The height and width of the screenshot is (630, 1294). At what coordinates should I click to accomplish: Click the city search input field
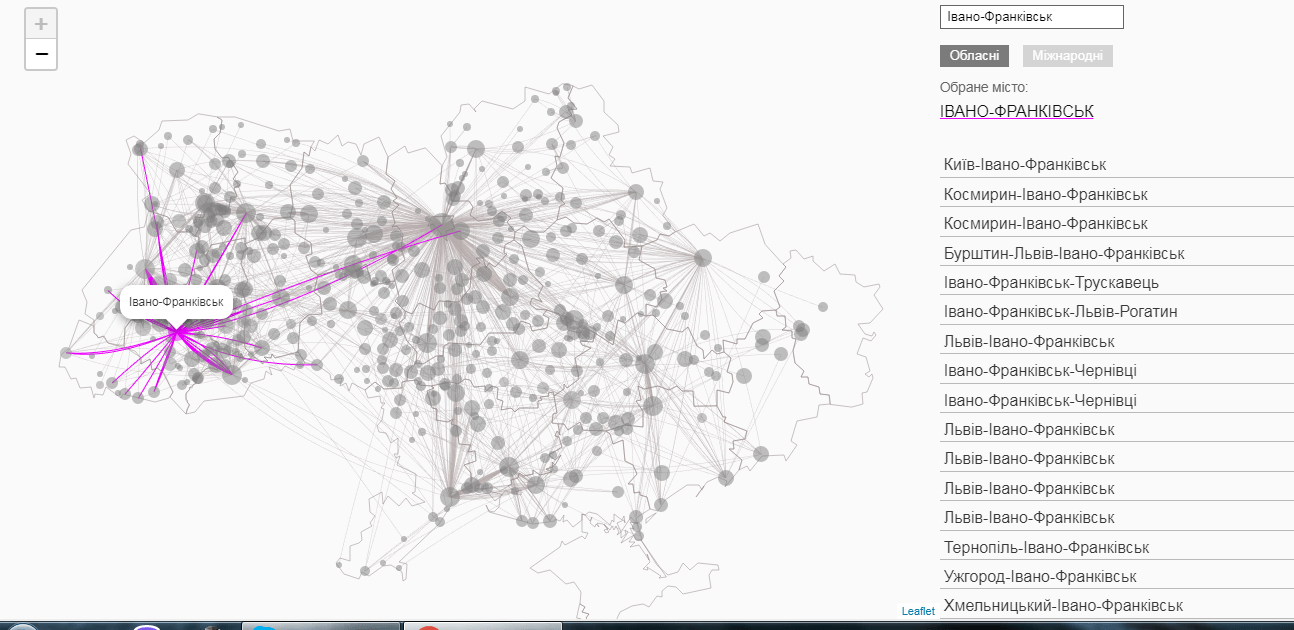tap(1032, 17)
